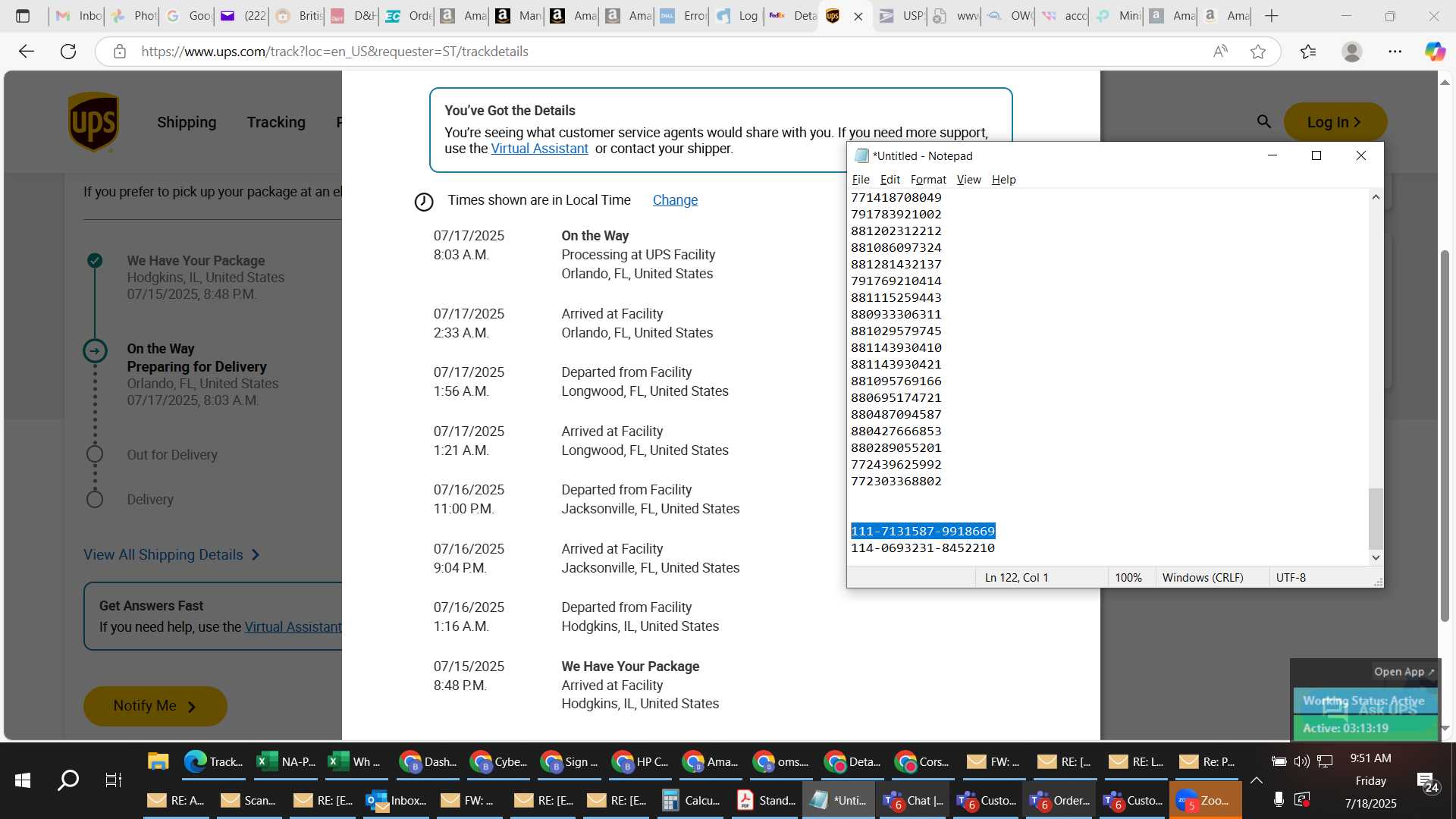Click highlighted text 111-7131587-9918669 in Notepad
Viewport: 1456px width, 819px height.
pos(922,532)
